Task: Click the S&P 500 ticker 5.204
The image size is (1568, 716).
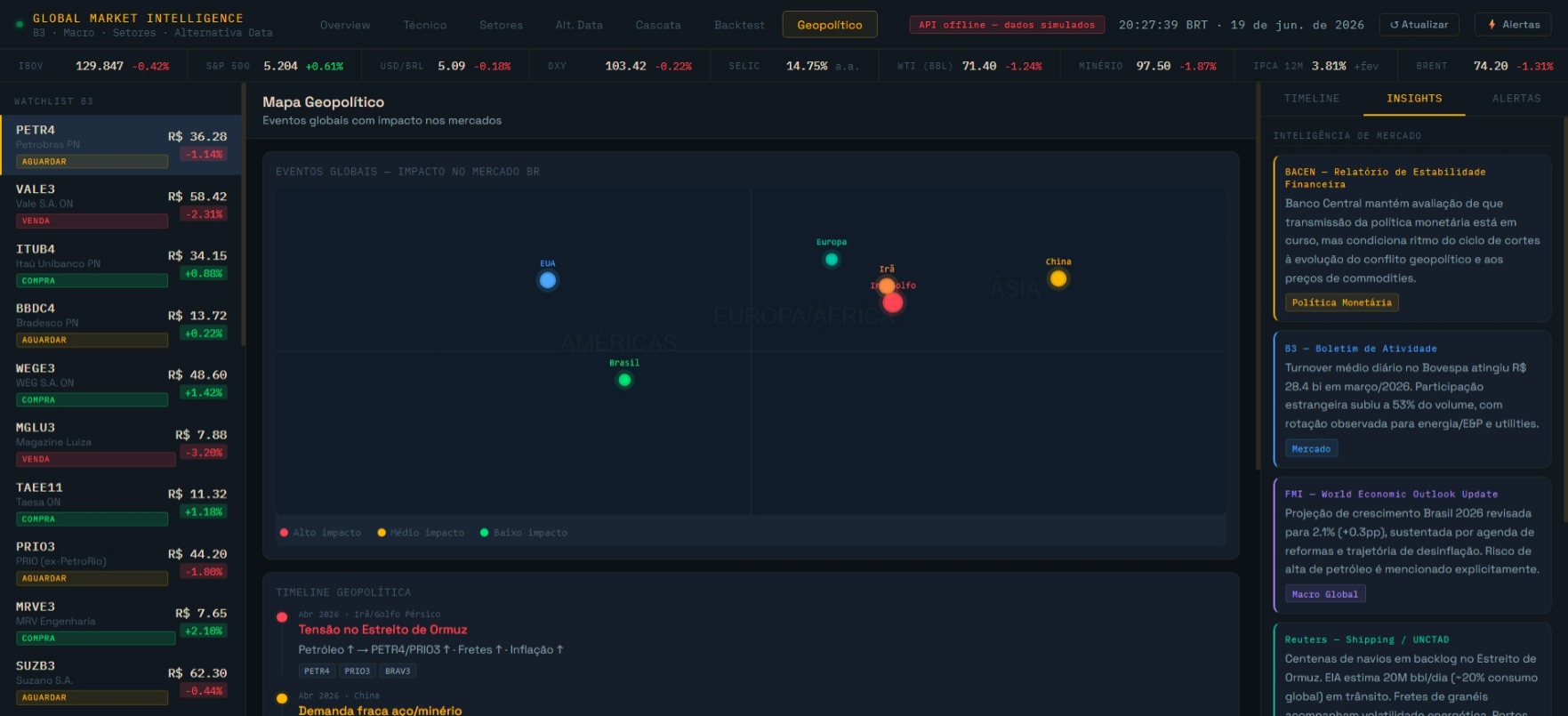Action: 280,66
